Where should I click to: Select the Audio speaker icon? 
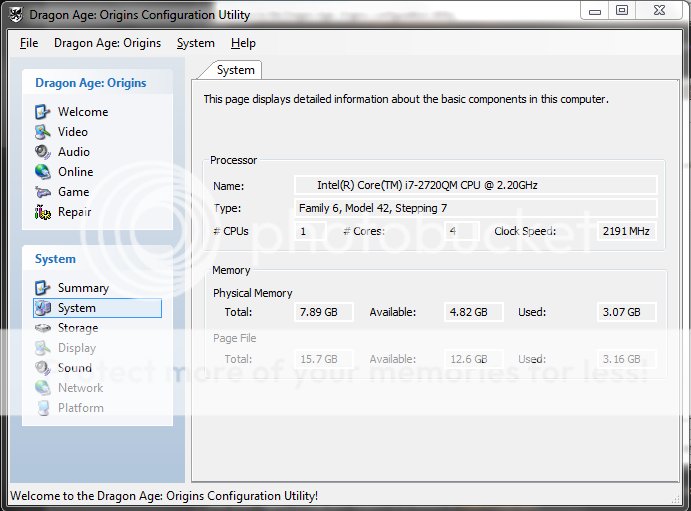43,152
